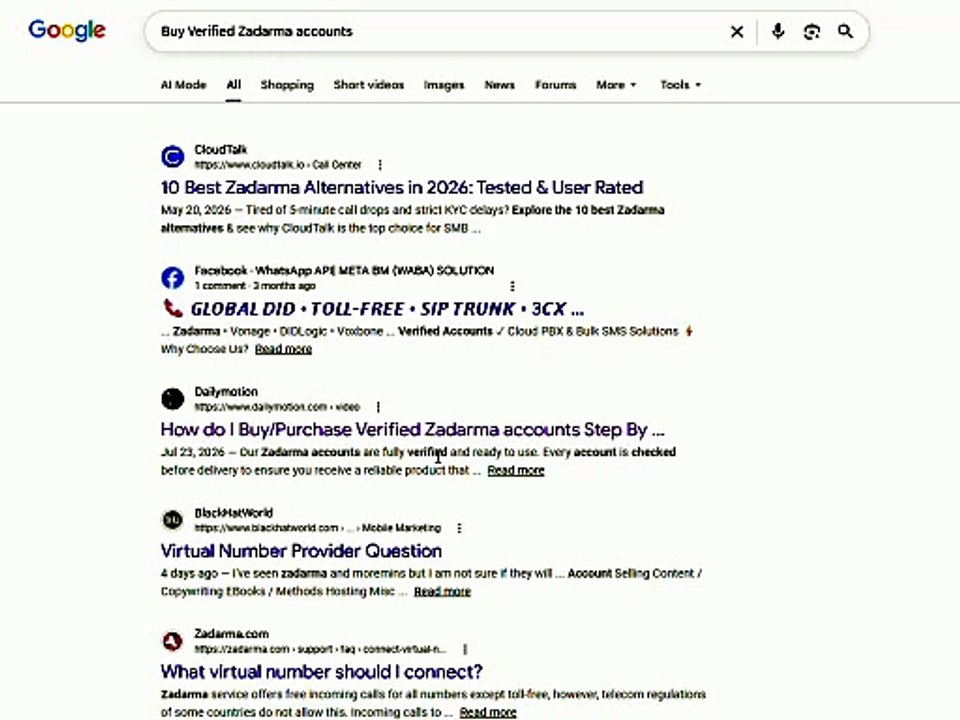This screenshot has width=960, height=720.
Task: Expand Read more on the Dailymotion snippet
Action: 516,470
